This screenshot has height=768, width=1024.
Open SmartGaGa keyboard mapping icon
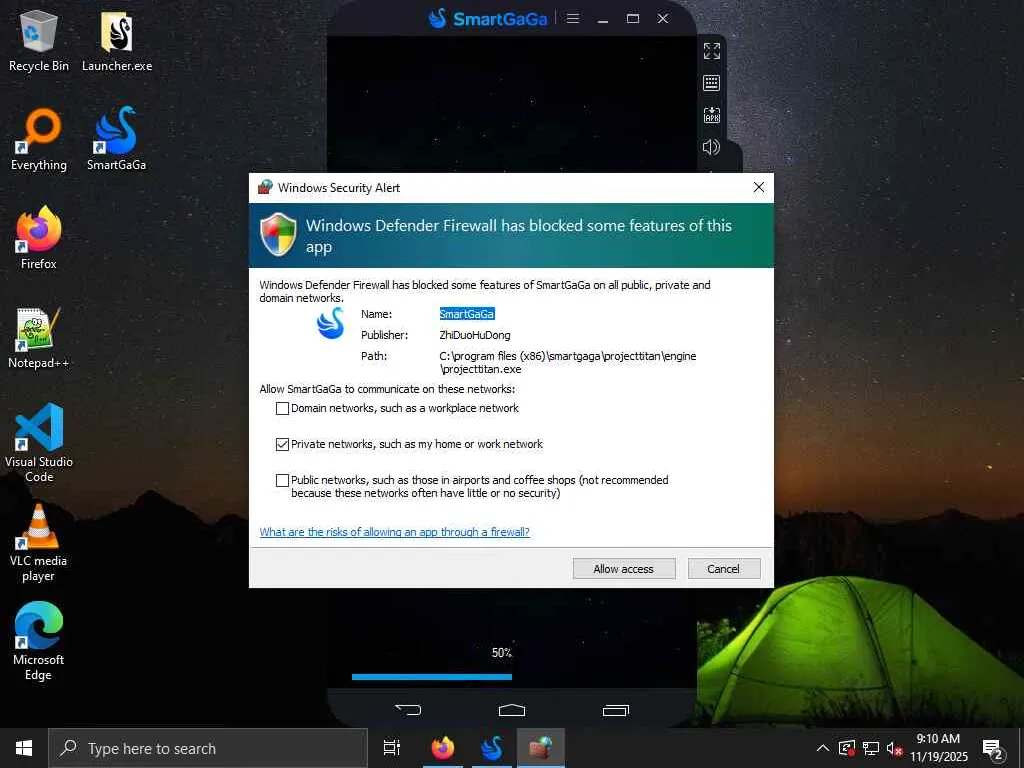pos(711,83)
